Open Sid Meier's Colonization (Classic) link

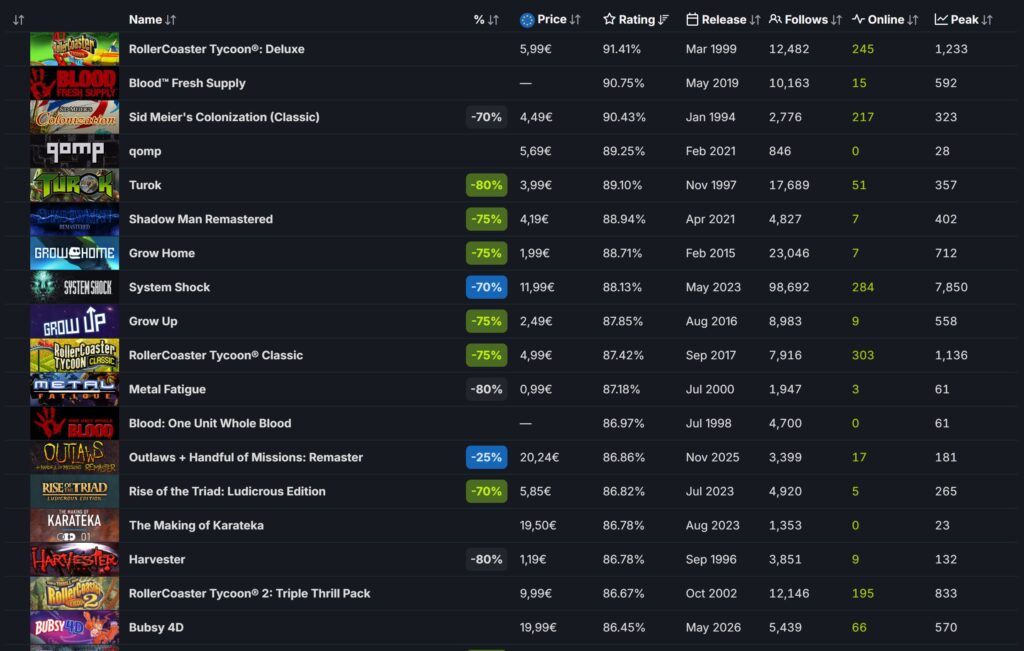pos(224,117)
